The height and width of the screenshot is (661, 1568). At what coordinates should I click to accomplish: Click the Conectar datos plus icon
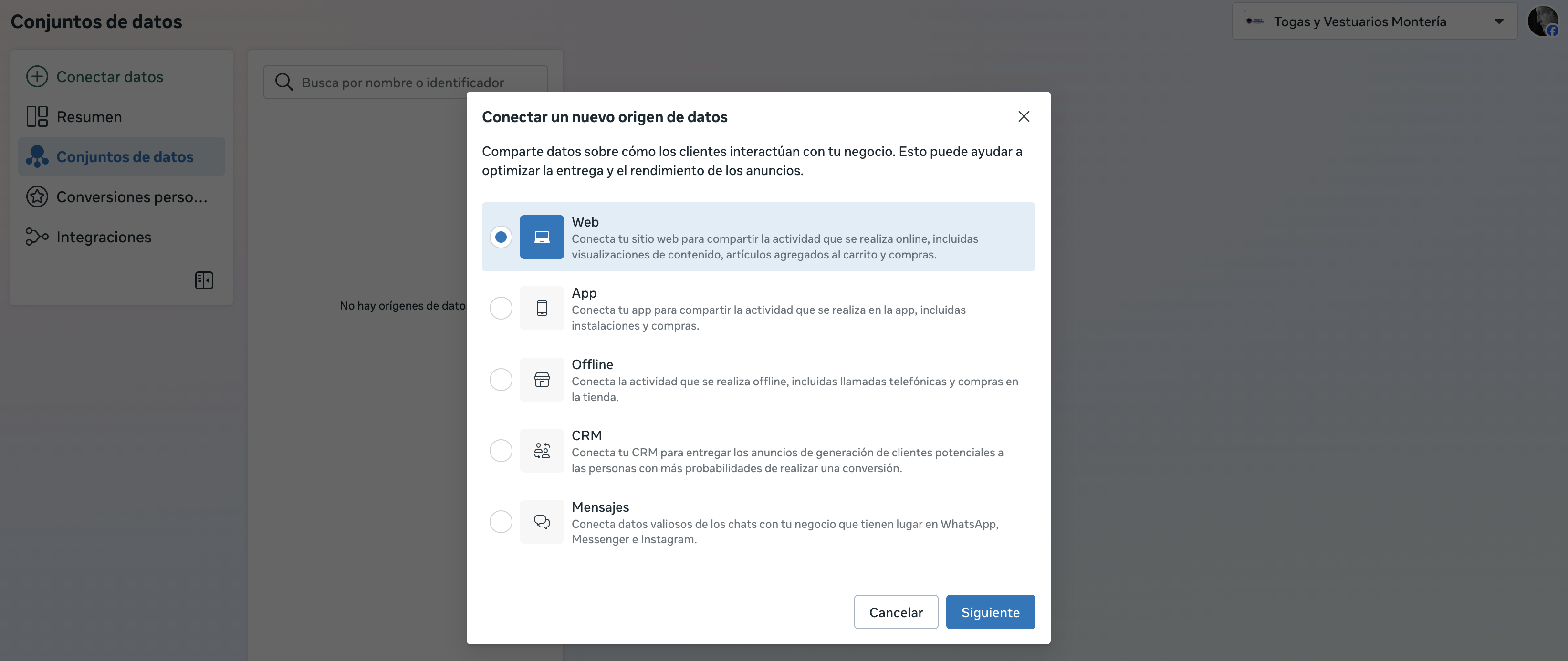37,77
